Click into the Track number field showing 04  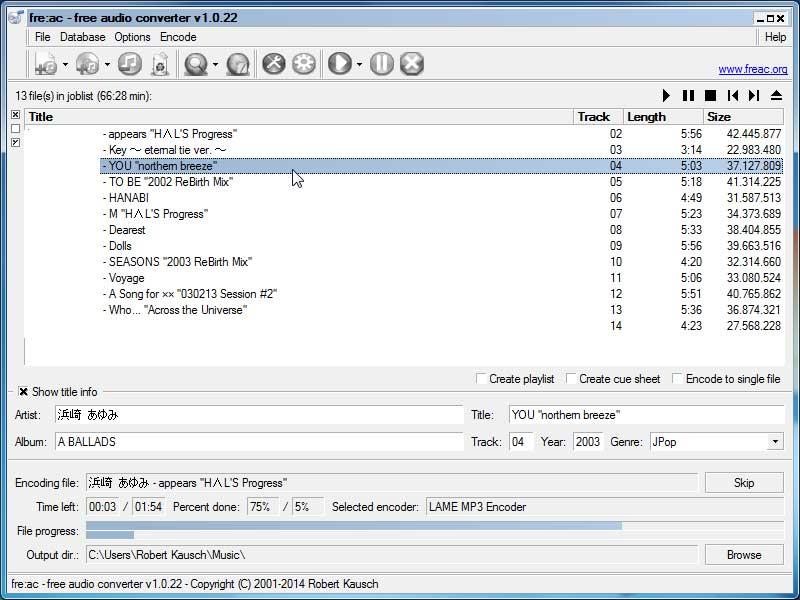click(x=521, y=442)
